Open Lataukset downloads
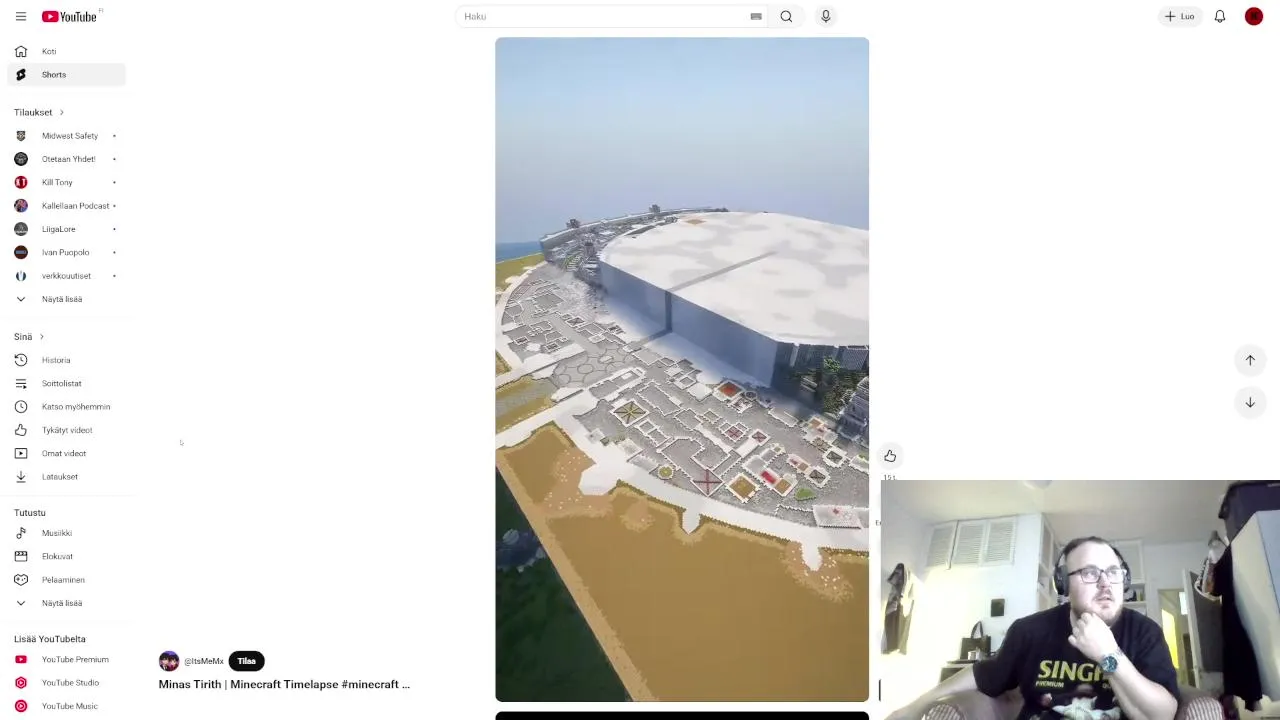 tap(68, 477)
